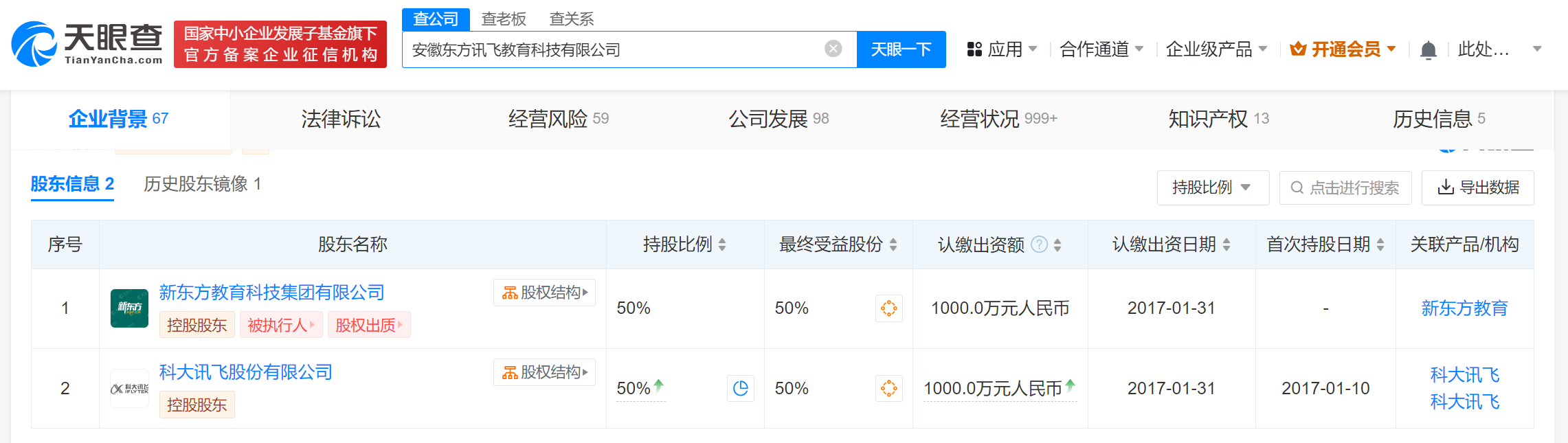The width and height of the screenshot is (1568, 443).
Task: Switch to 法律诉讼 tab
Action: click(341, 120)
